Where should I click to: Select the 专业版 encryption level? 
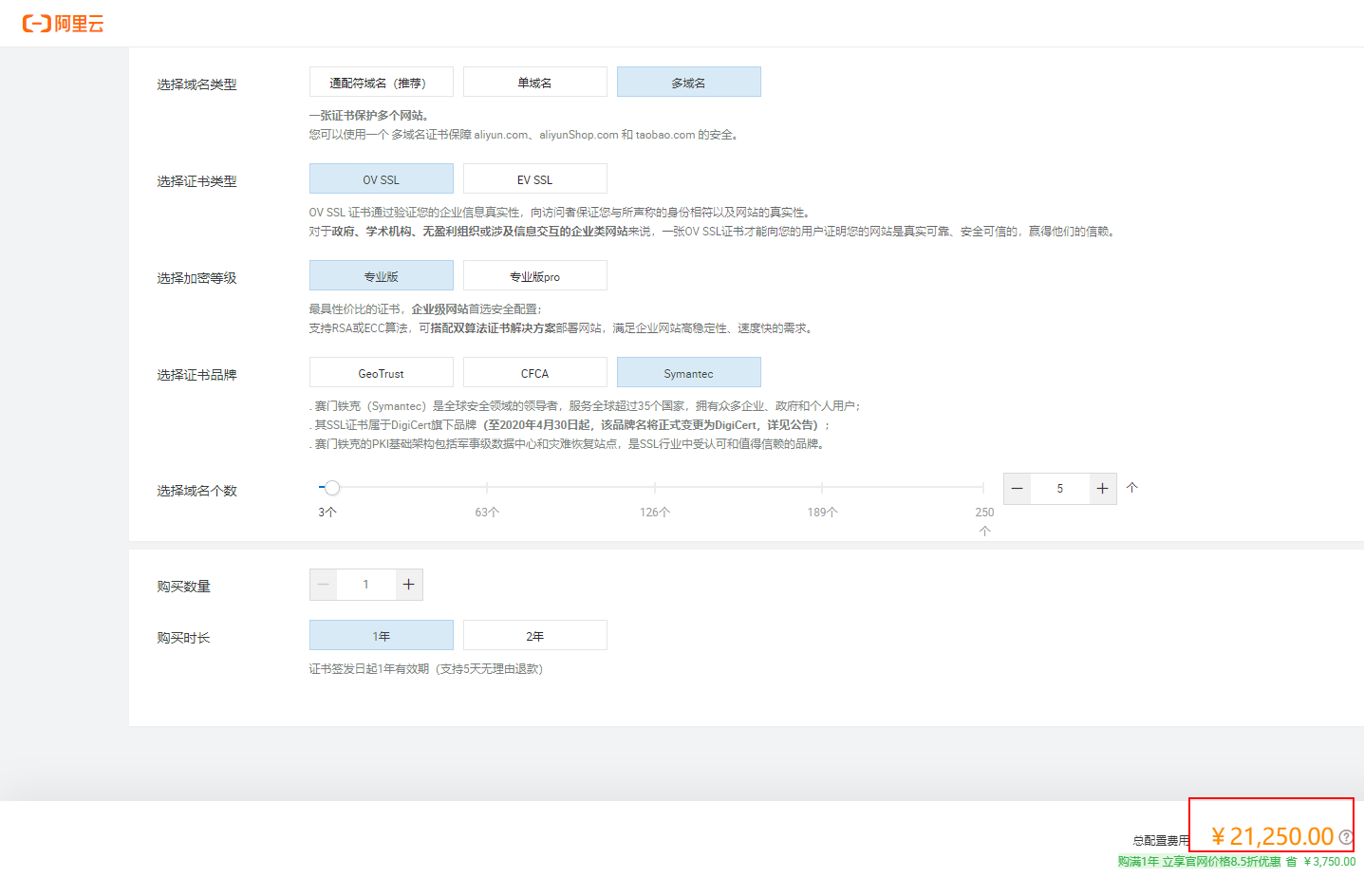point(382,276)
